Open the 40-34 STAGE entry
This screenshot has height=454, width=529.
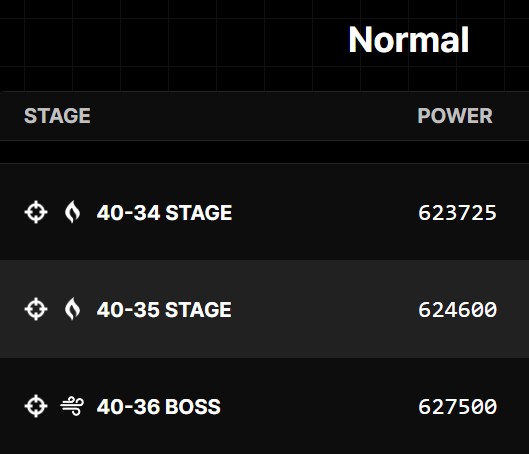(164, 213)
